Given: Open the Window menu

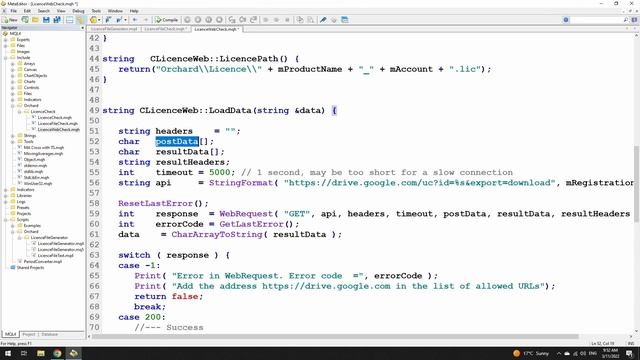Looking at the screenshot, I should click(x=115, y=11).
